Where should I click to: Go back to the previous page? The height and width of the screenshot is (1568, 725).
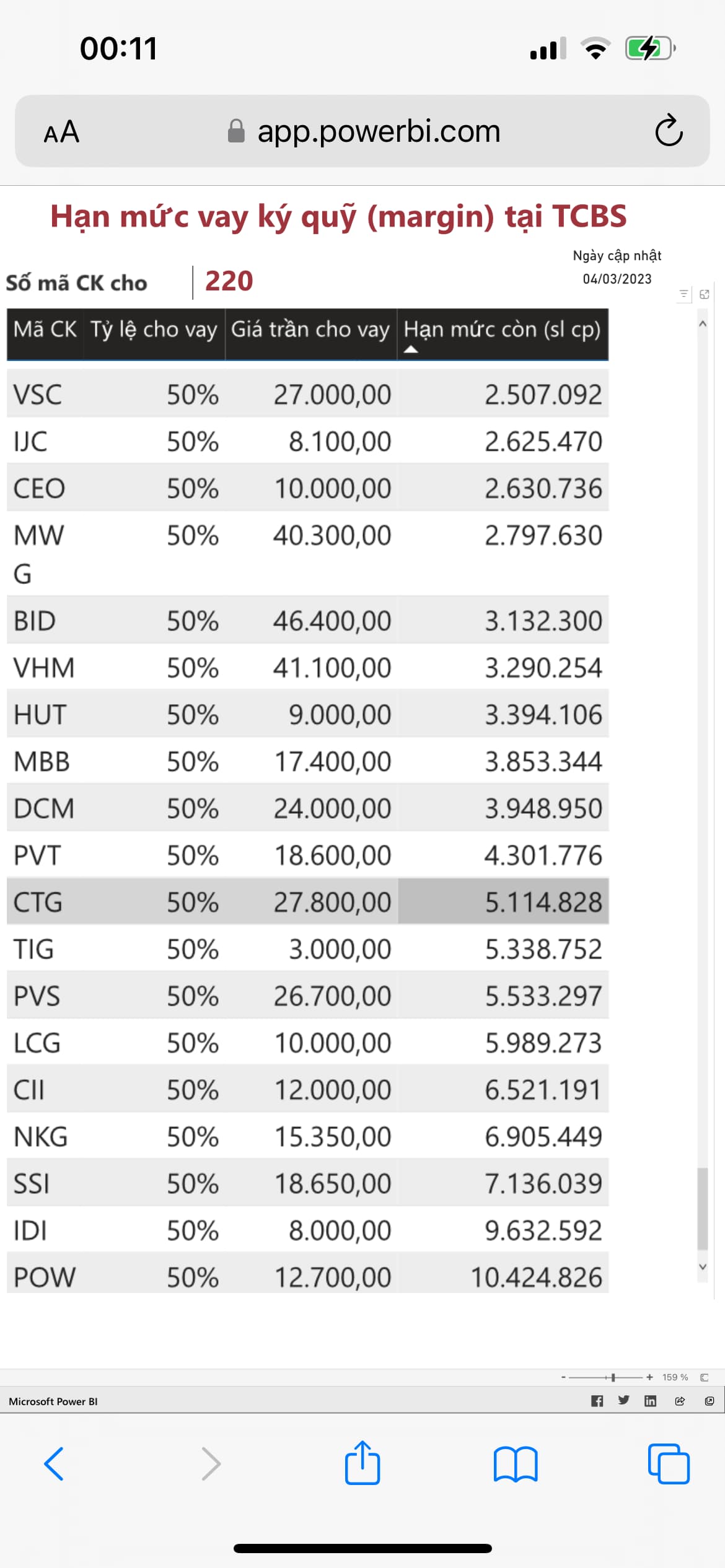[x=54, y=1464]
